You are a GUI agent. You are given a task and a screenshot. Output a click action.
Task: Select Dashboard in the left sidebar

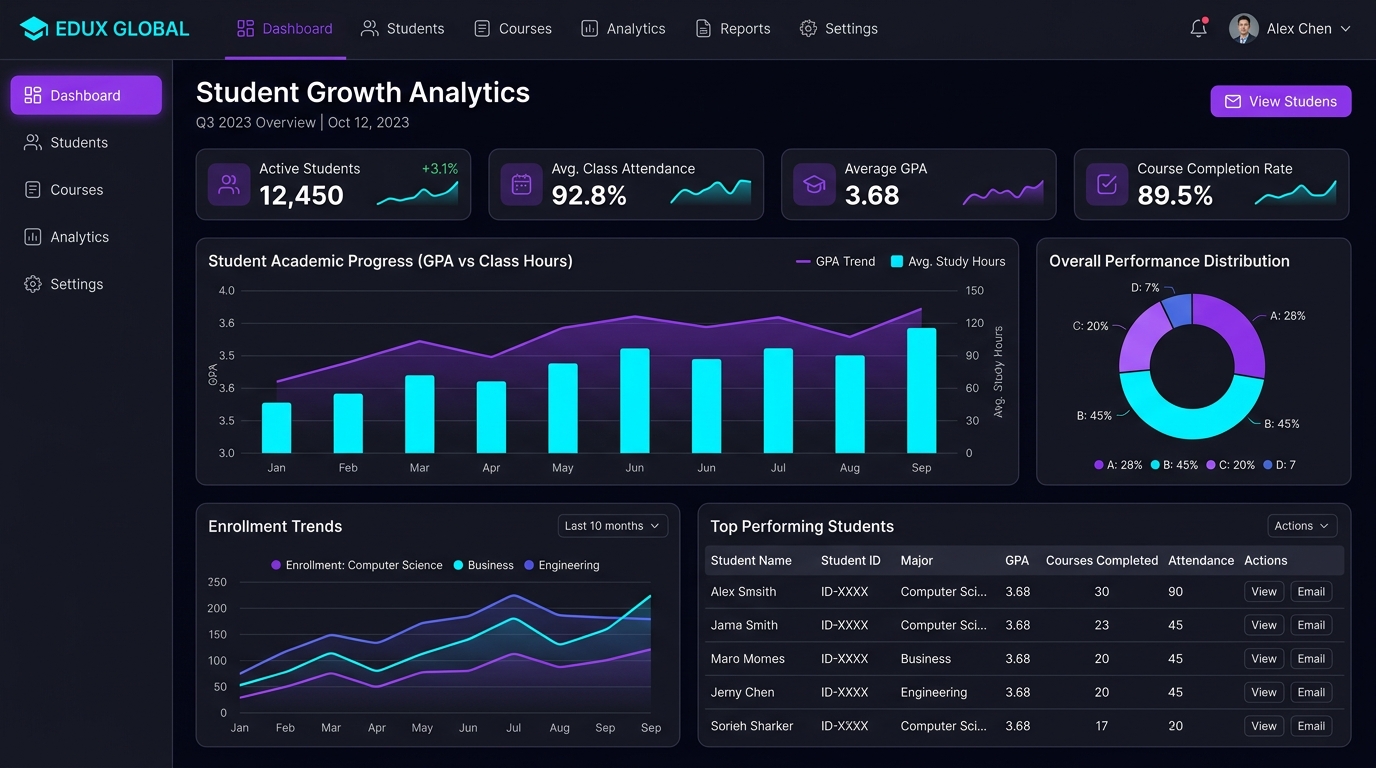pyautogui.click(x=86, y=95)
